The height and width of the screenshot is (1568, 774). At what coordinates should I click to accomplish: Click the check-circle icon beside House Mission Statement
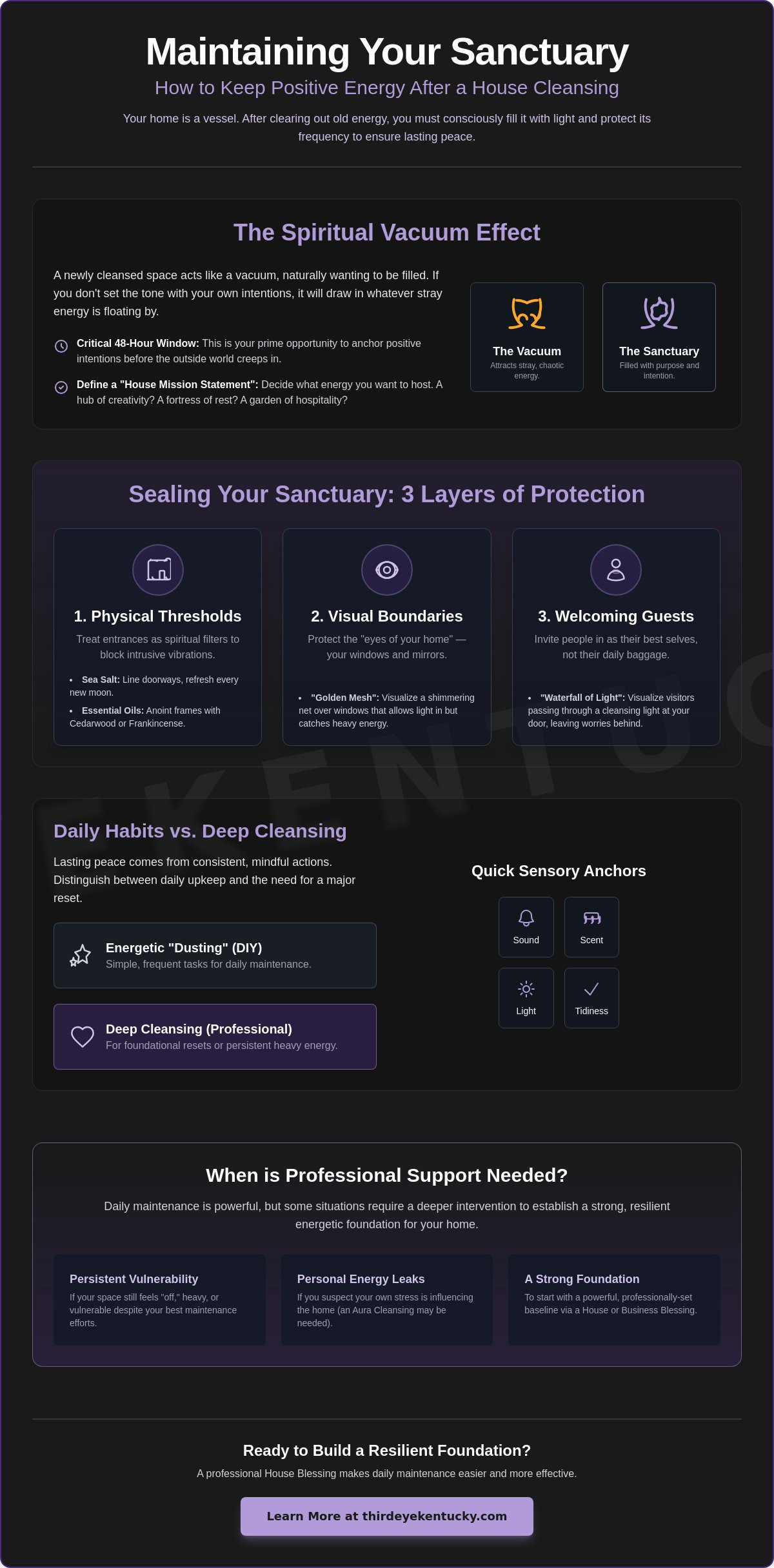(x=61, y=387)
